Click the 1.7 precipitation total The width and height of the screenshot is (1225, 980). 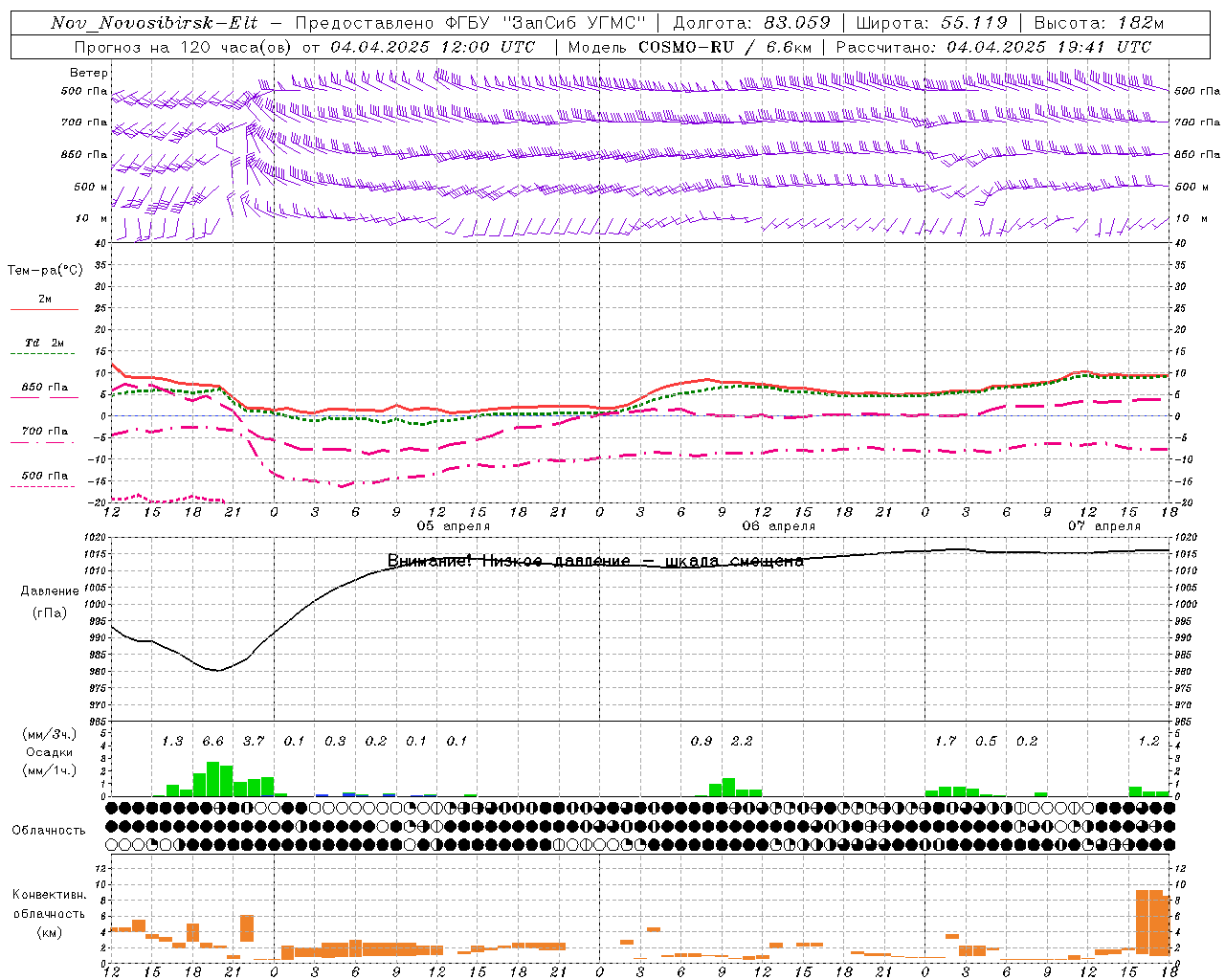point(946,741)
